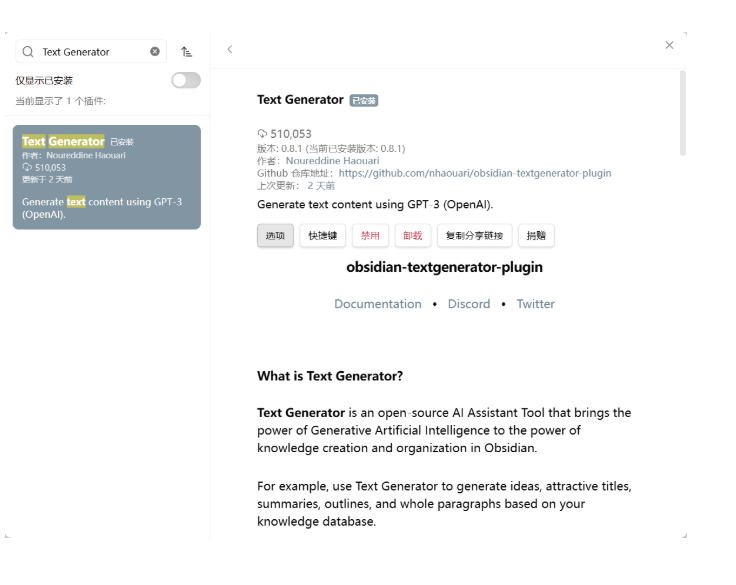Image resolution: width=736 pixels, height=585 pixels.
Task: Uninstall the plugin with 卸载 button
Action: point(413,235)
